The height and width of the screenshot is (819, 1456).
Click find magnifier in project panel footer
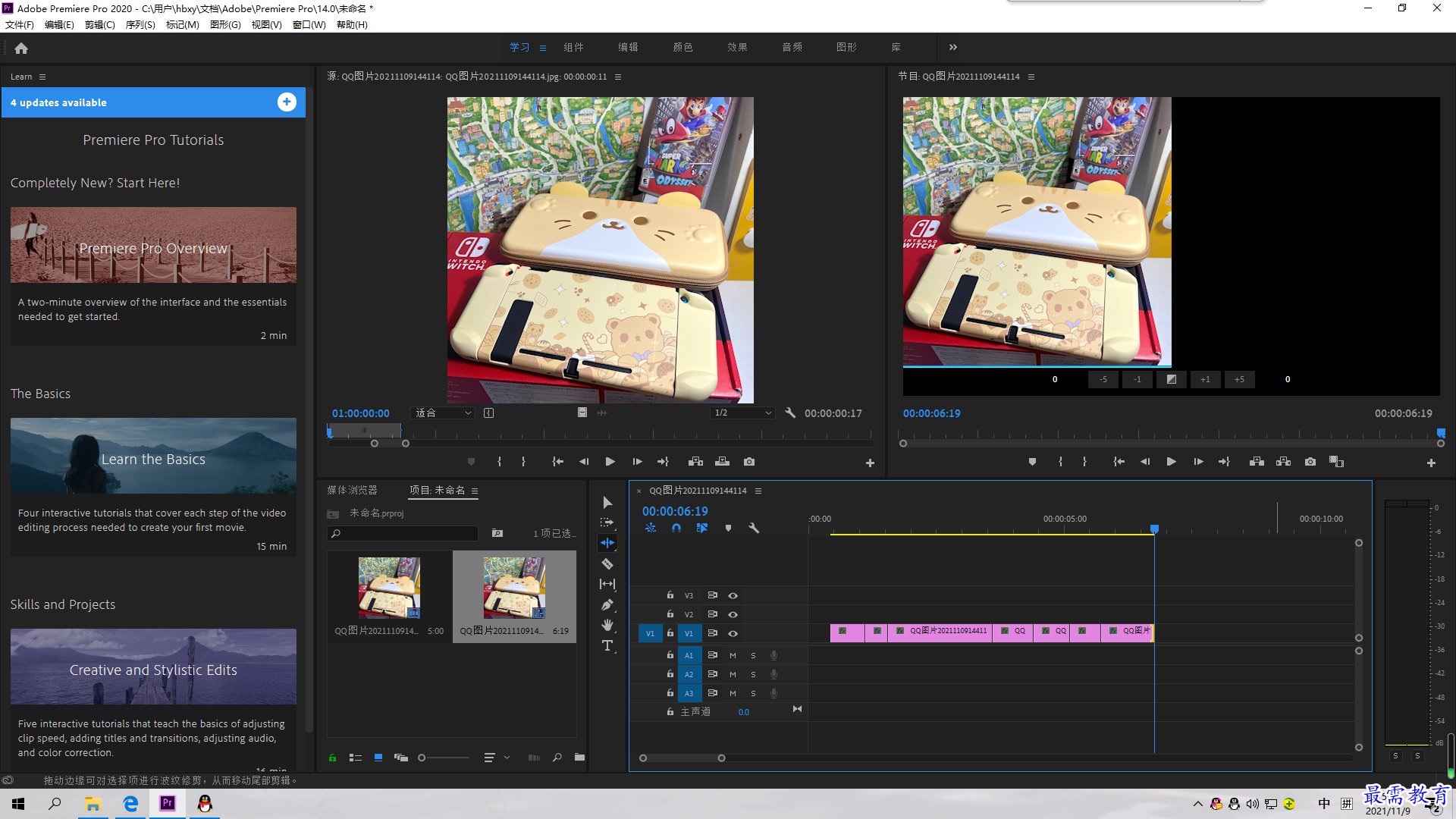pos(557,758)
